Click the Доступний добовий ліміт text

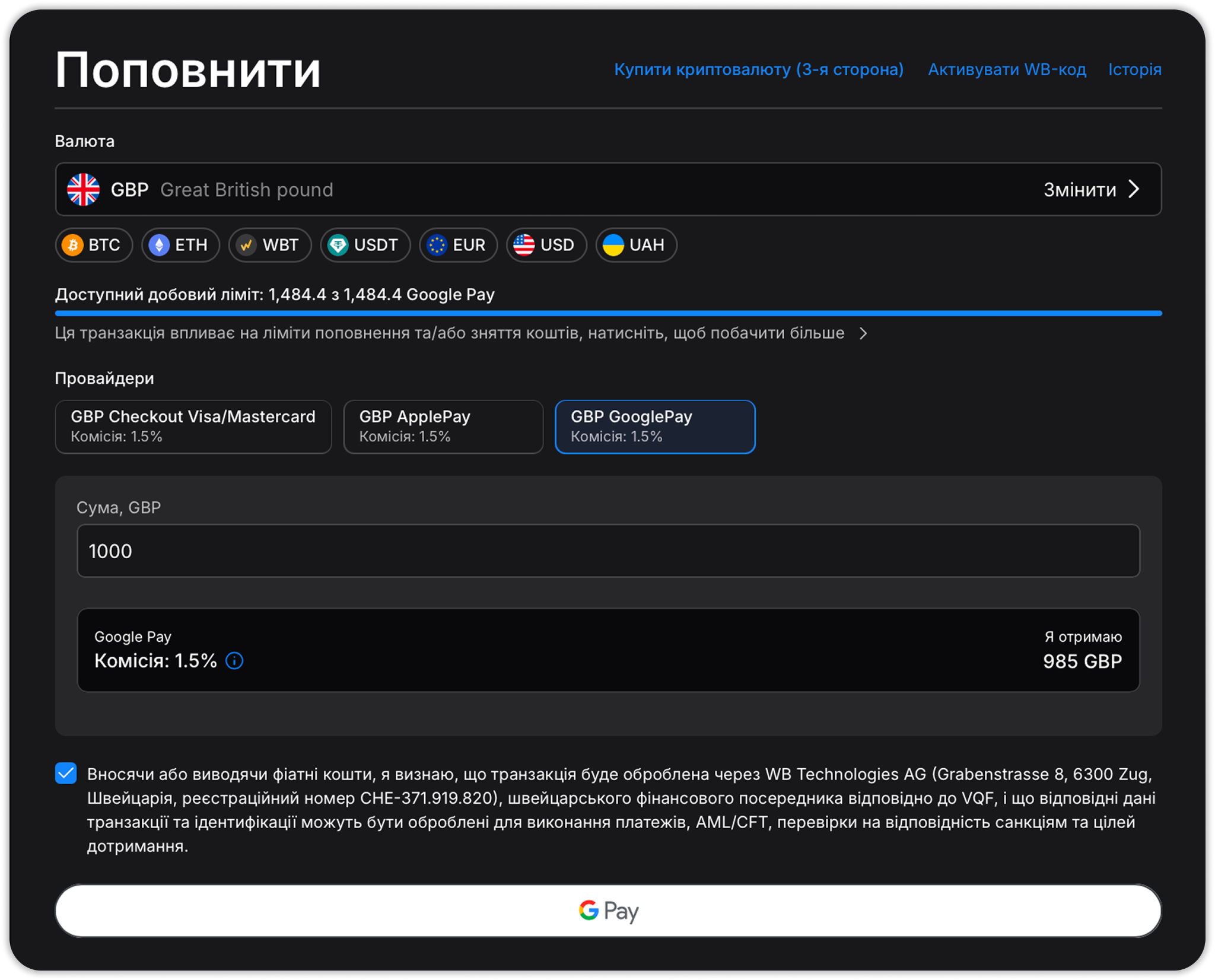[275, 294]
